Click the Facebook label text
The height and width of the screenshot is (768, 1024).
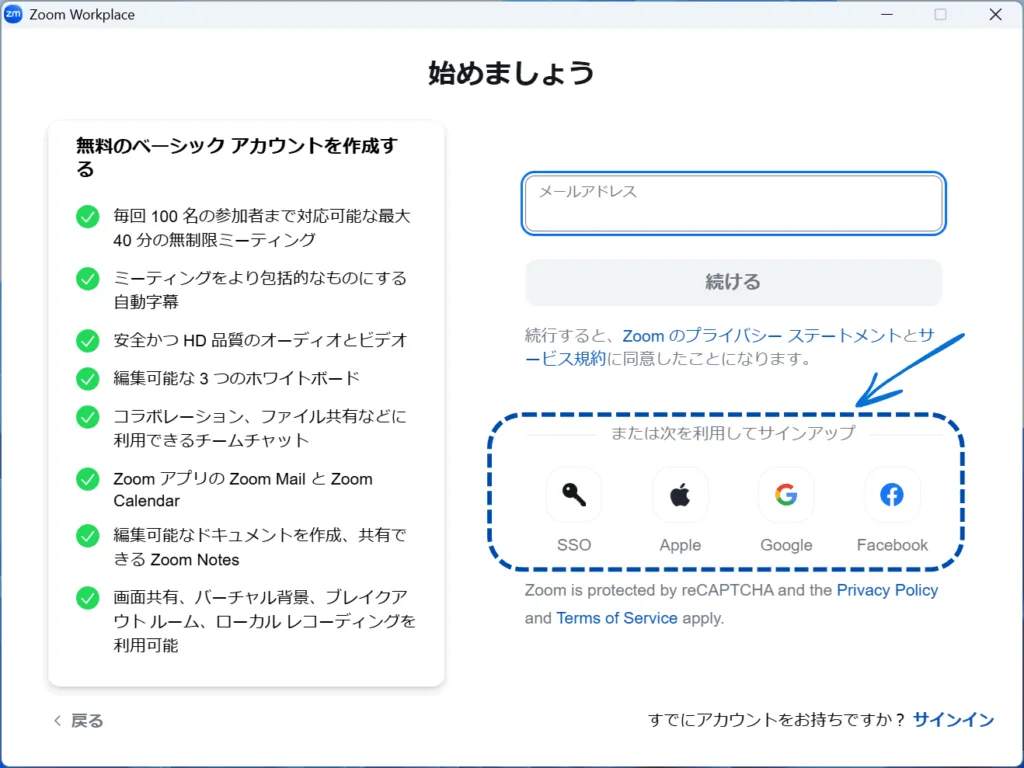click(892, 545)
